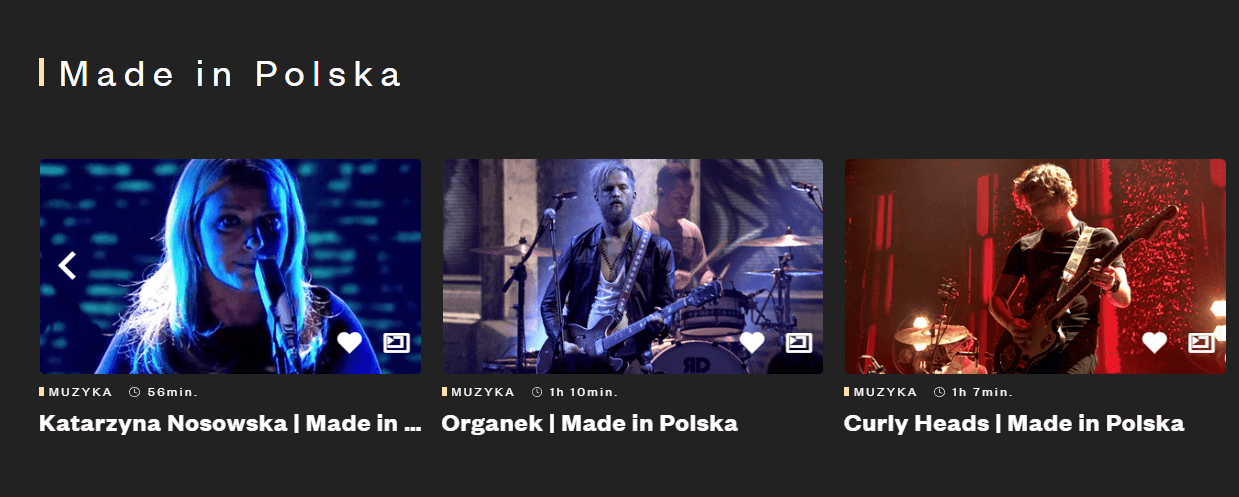Add Katarzyna Nosowska video to watchlist
The height and width of the screenshot is (497, 1239).
[397, 343]
